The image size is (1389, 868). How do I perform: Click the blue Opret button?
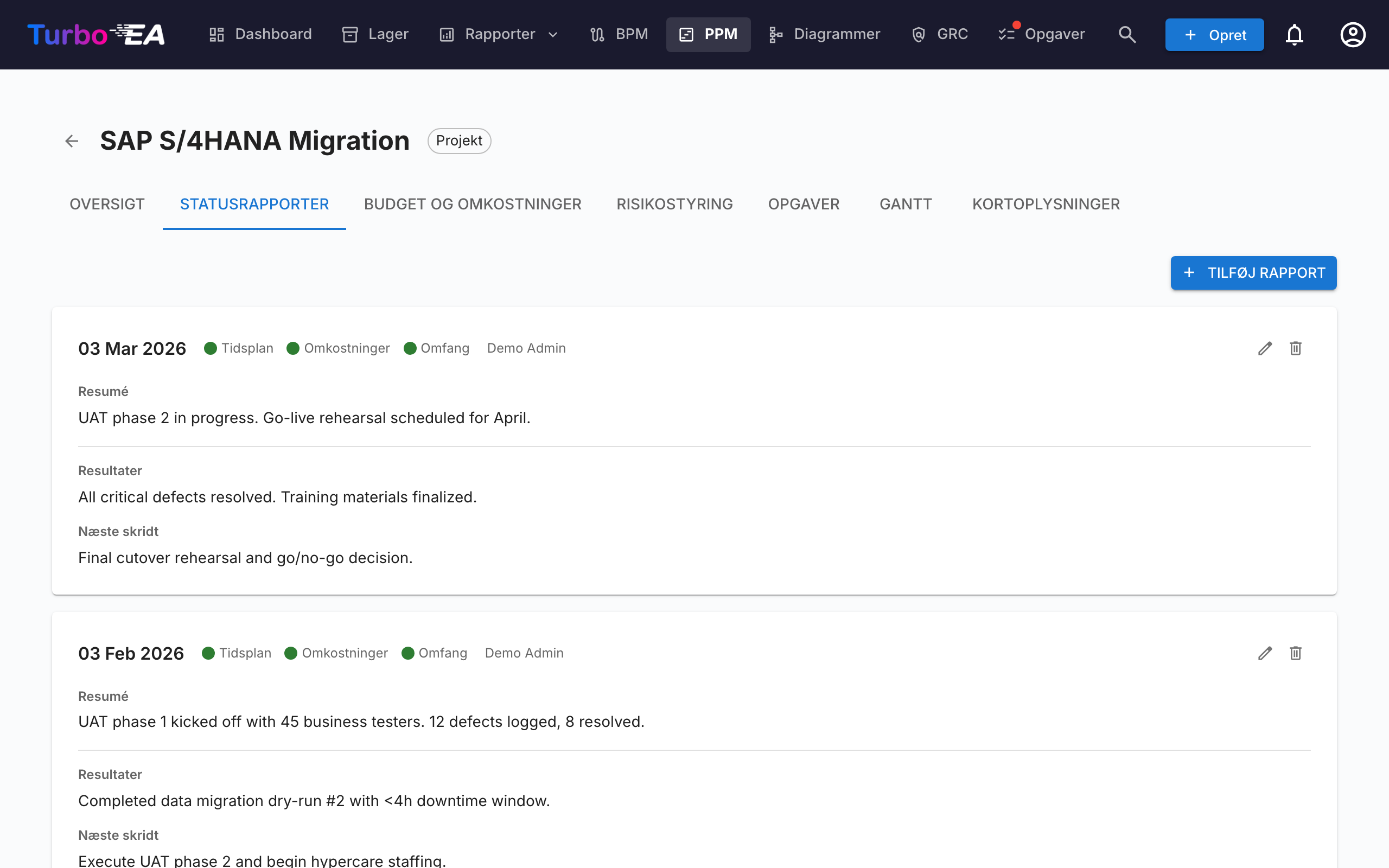[1214, 34]
